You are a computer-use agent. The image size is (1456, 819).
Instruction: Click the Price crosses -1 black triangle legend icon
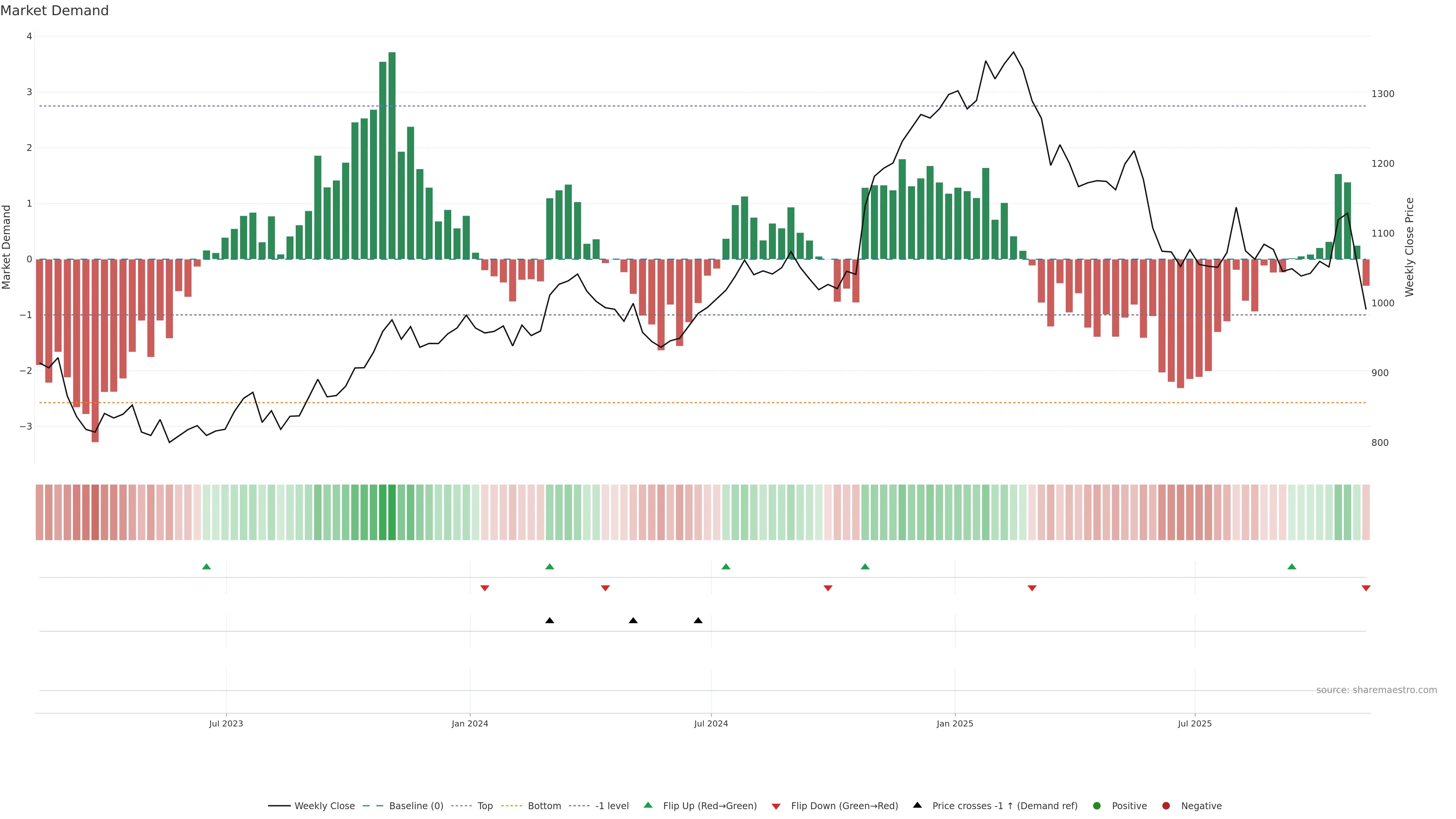coord(917,805)
